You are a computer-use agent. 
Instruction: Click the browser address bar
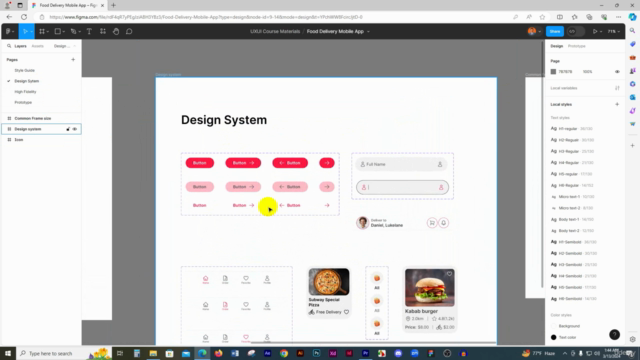click(273, 17)
